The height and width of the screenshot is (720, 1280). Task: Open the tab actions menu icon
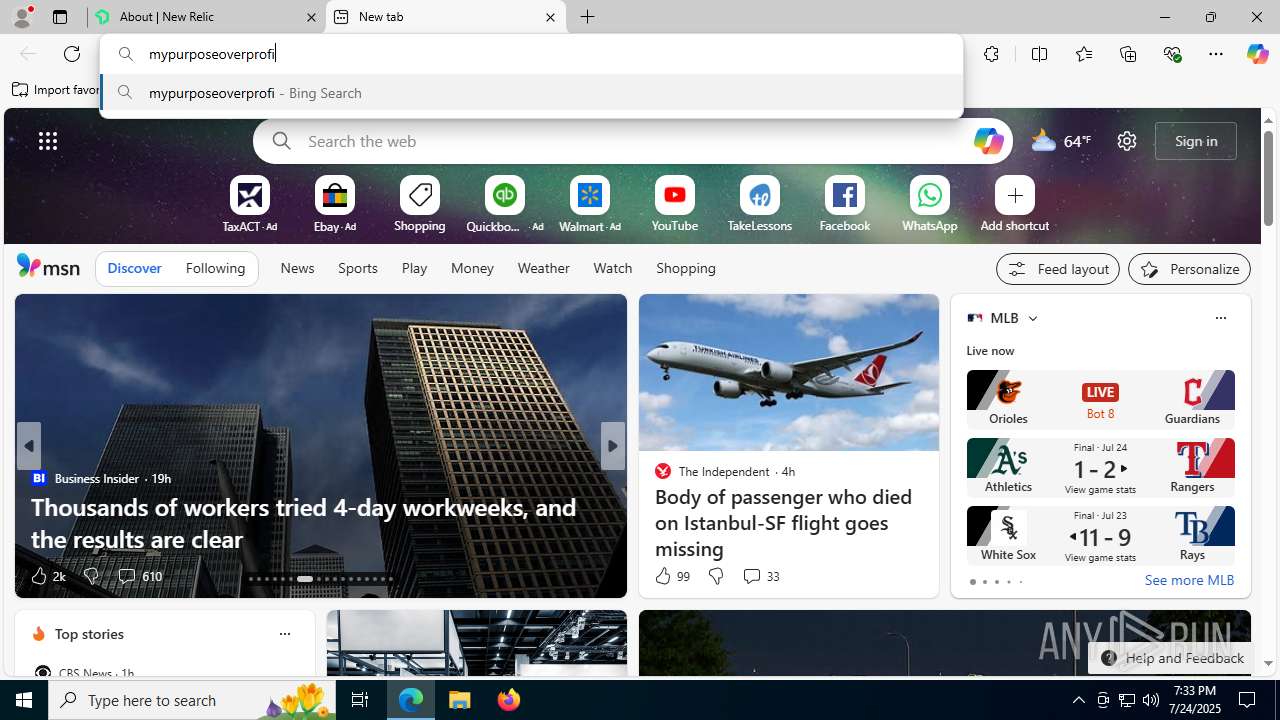(x=60, y=17)
